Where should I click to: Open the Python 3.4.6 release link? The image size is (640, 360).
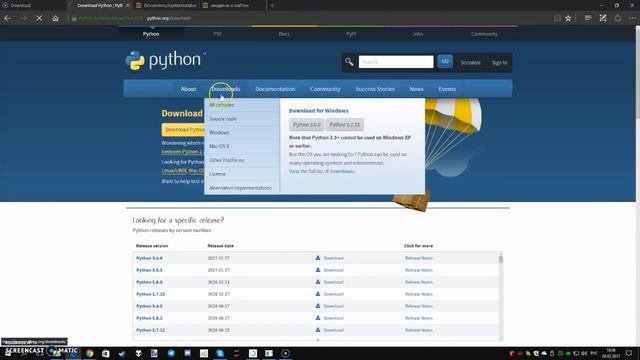pos(149,258)
